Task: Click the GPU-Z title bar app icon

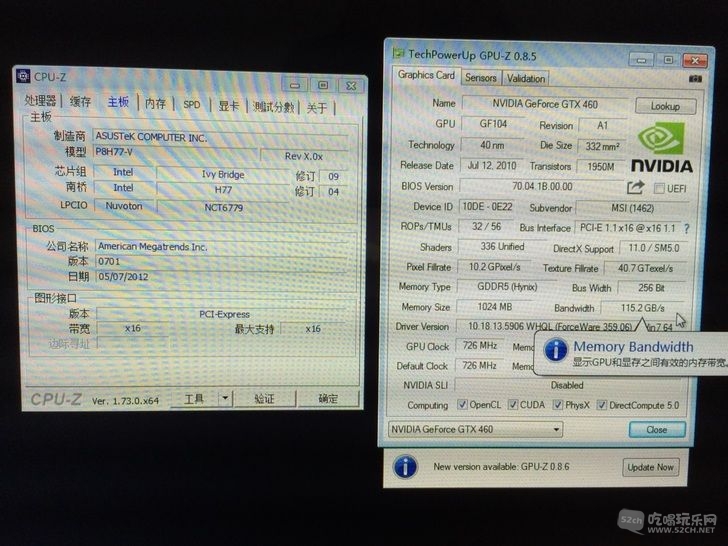Action: (x=398, y=53)
